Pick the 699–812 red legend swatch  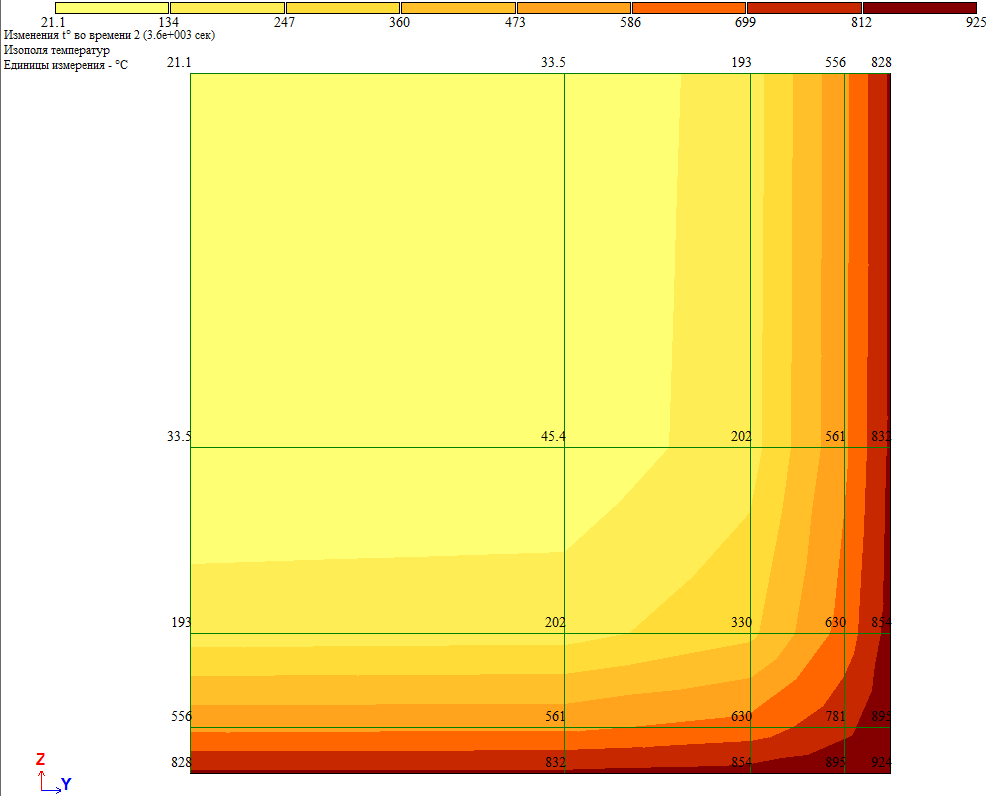click(x=804, y=8)
